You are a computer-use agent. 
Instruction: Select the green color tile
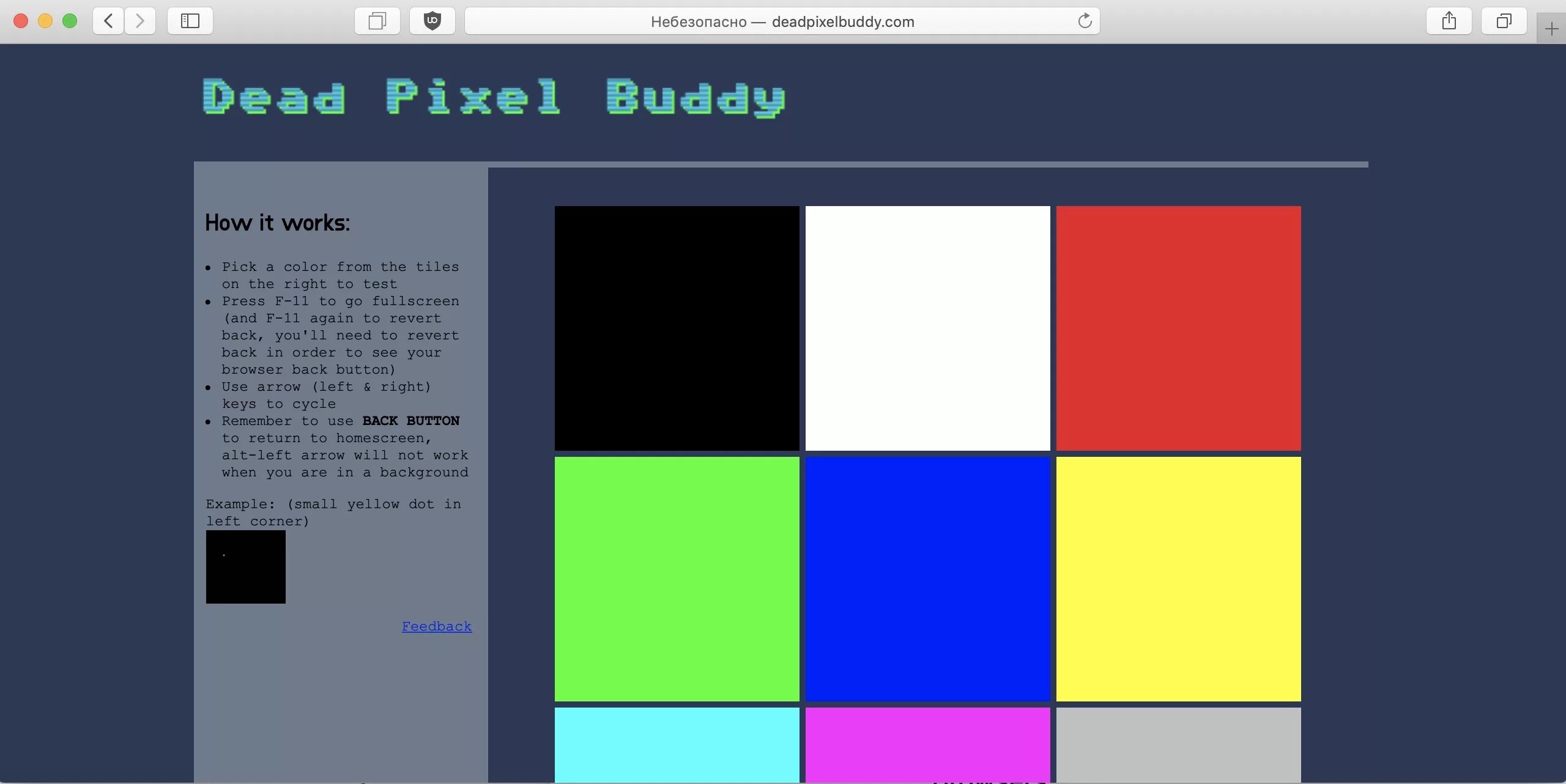tap(677, 579)
